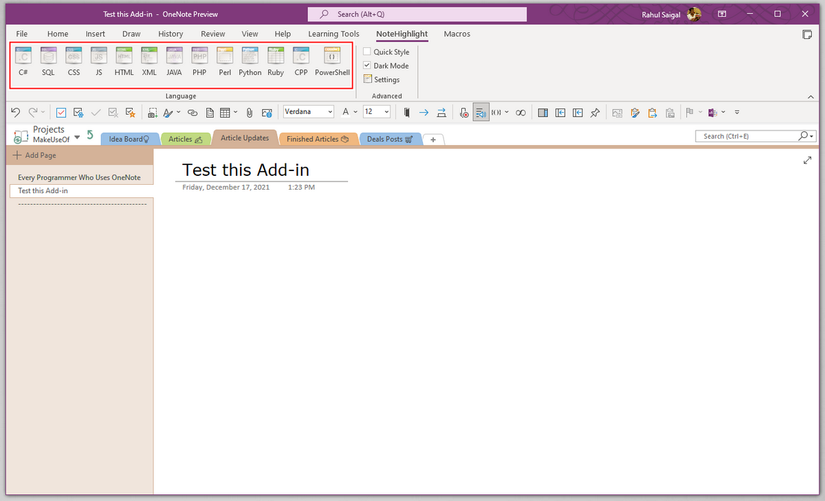The width and height of the screenshot is (825, 501).
Task: Insert C# code with NoteHighlight
Action: (23, 62)
